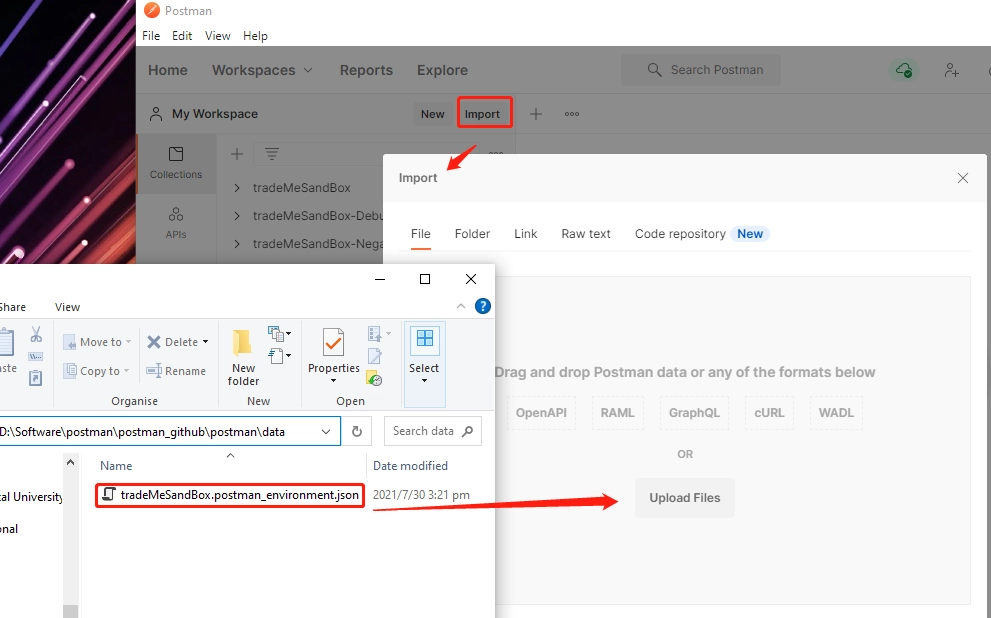Open the View ribbon tab in Explorer
Screen dimensions: 991x618
pyautogui.click(x=67, y=307)
